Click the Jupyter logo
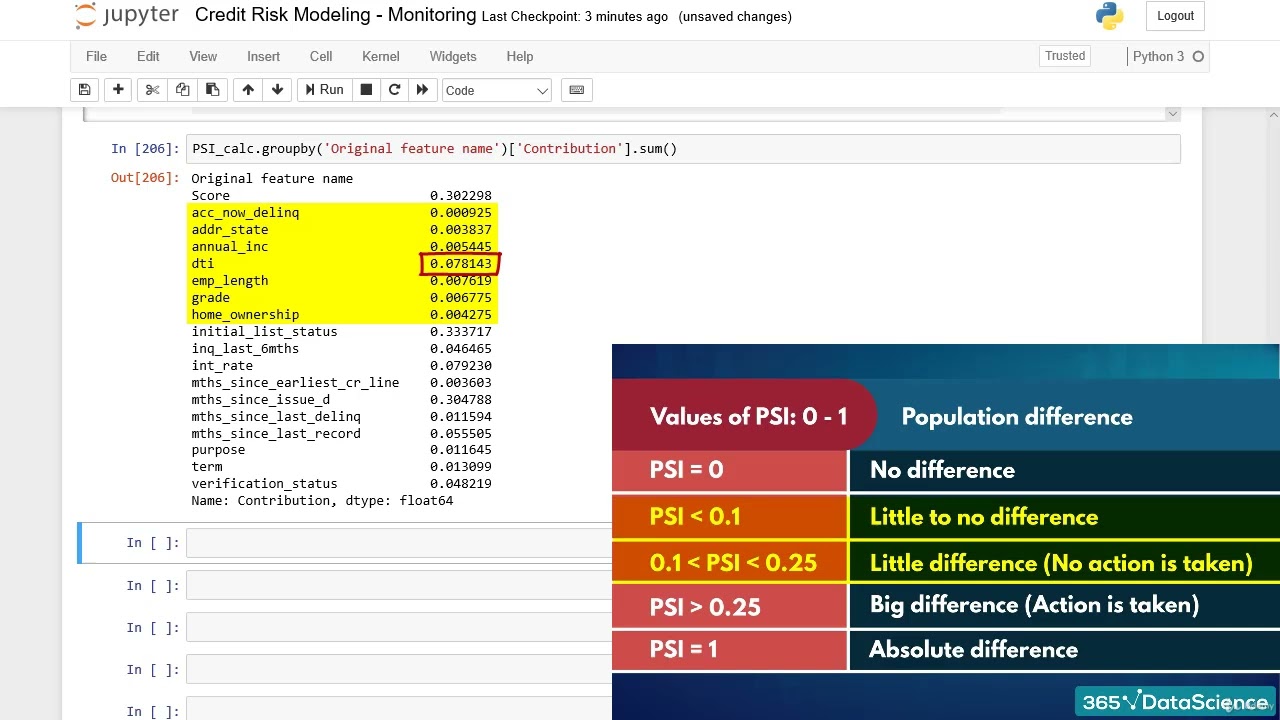 point(126,16)
